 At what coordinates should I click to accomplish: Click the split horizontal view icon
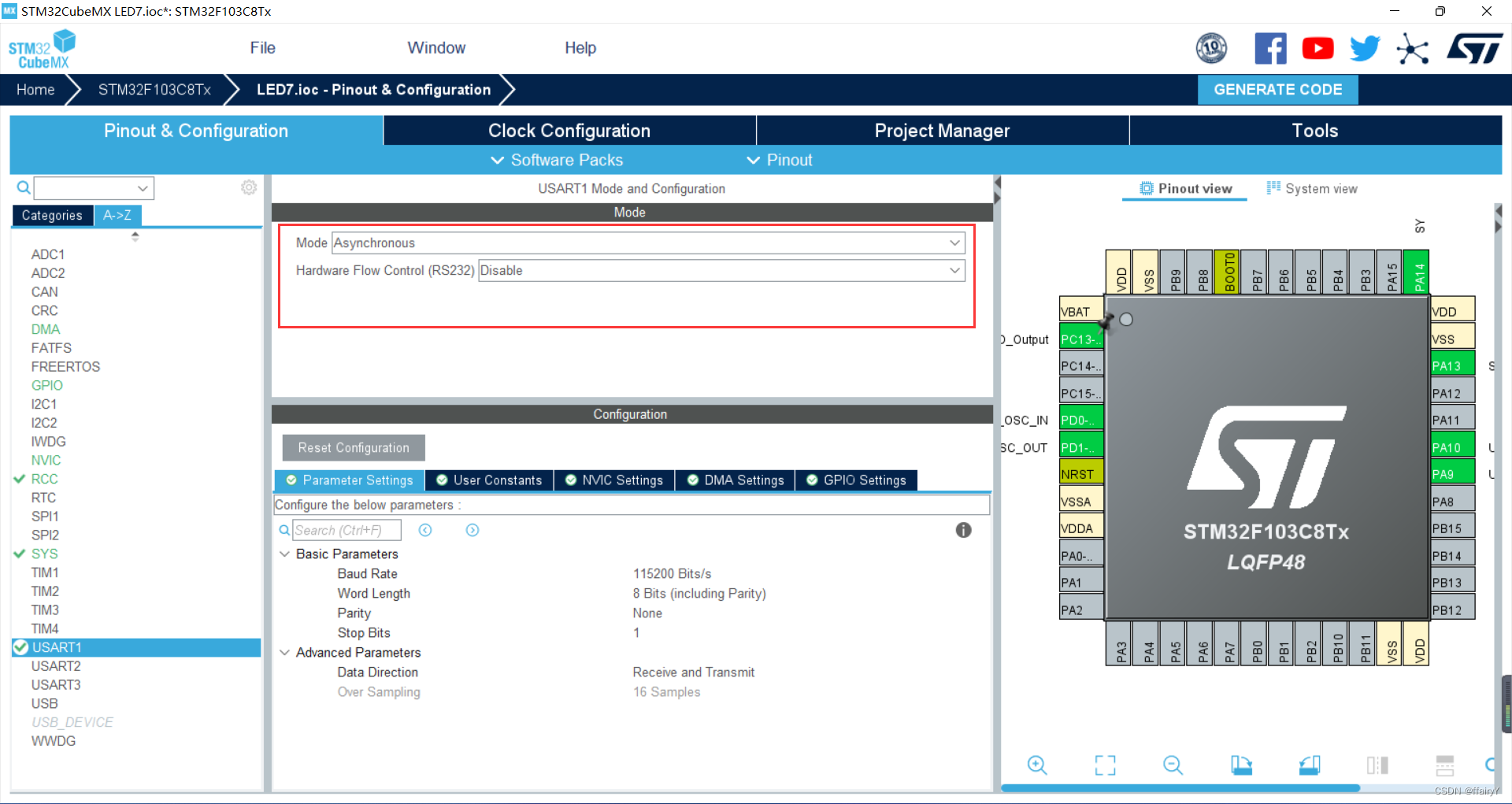[x=1445, y=765]
